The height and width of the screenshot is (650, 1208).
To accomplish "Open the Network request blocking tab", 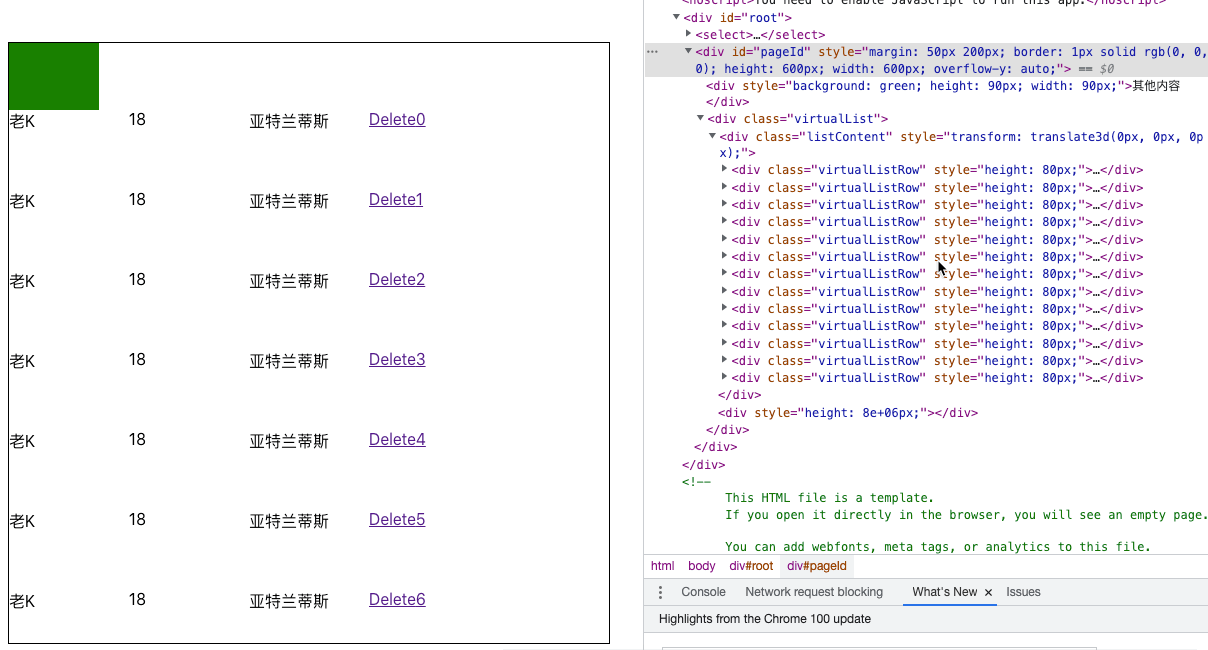I will (x=814, y=592).
